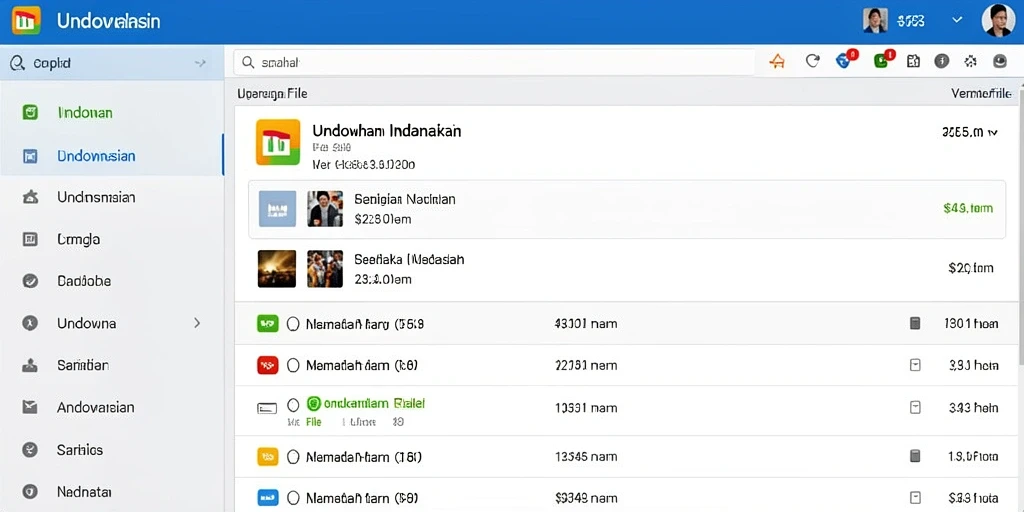Click the blue file icon in $934 nam row
Screen dimensions: 1024x512
click(268, 498)
